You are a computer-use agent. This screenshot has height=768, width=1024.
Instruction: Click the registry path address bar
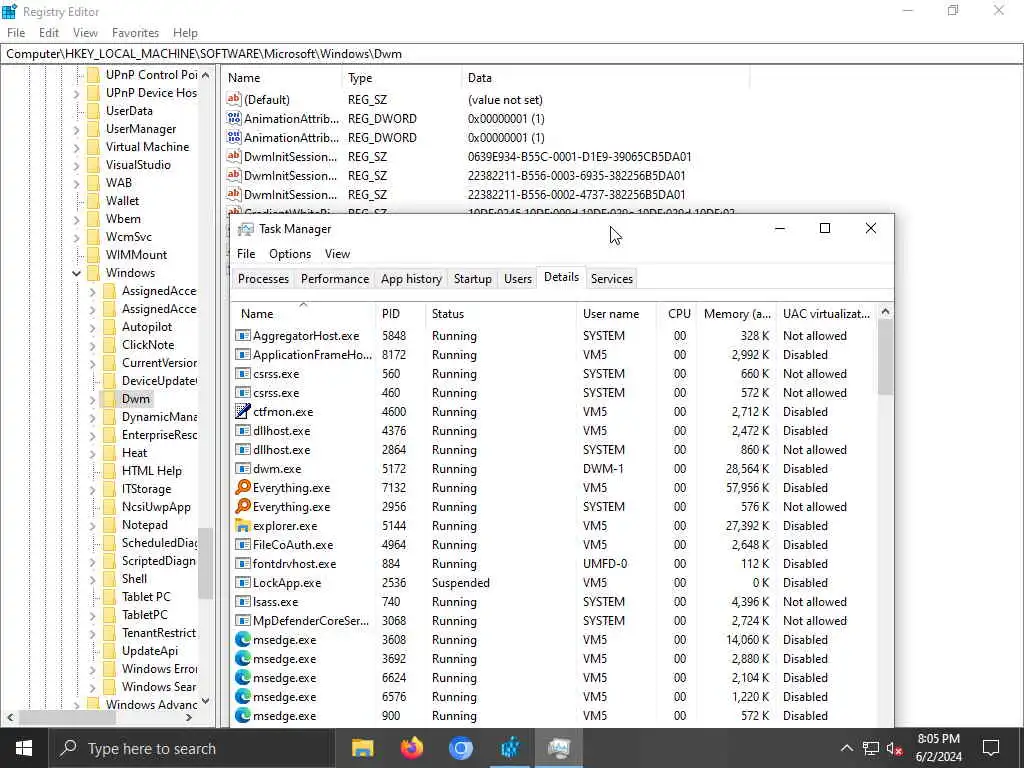tap(512, 54)
